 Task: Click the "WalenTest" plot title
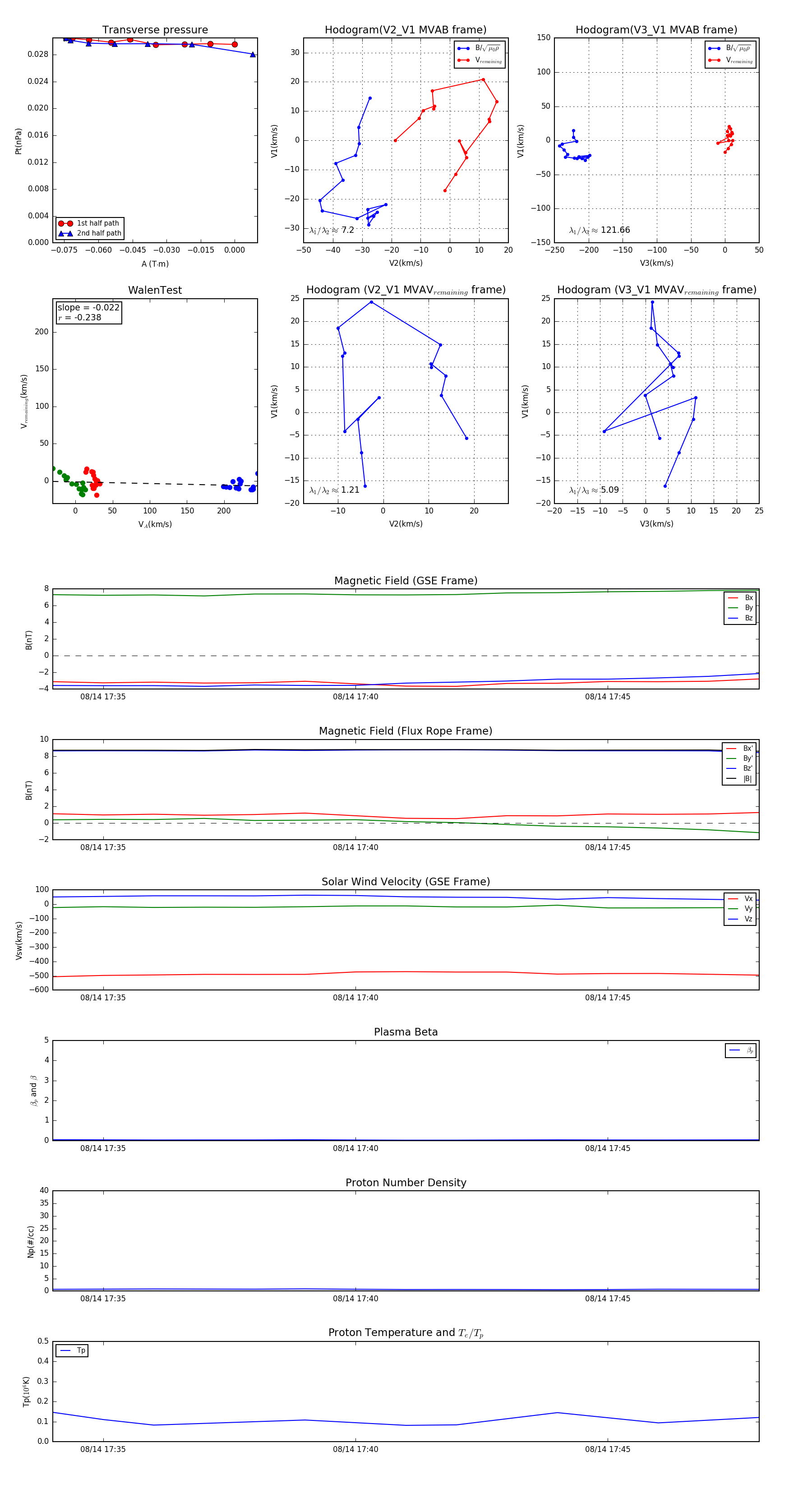click(155, 290)
